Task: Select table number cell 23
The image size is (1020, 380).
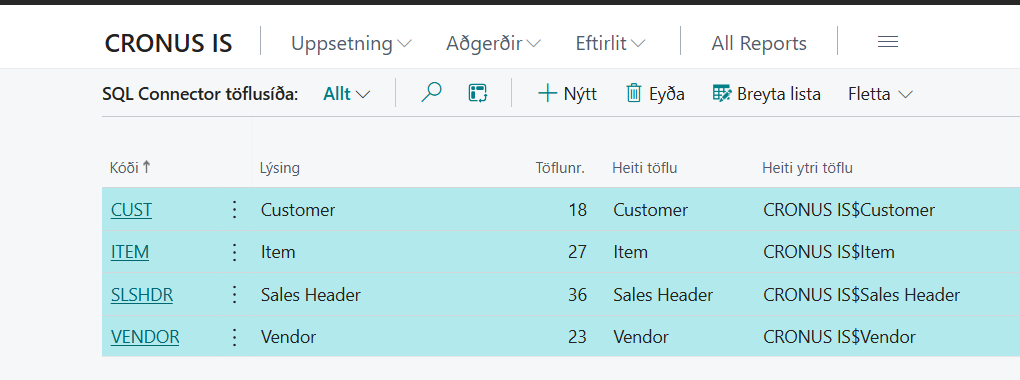Action: pos(577,337)
